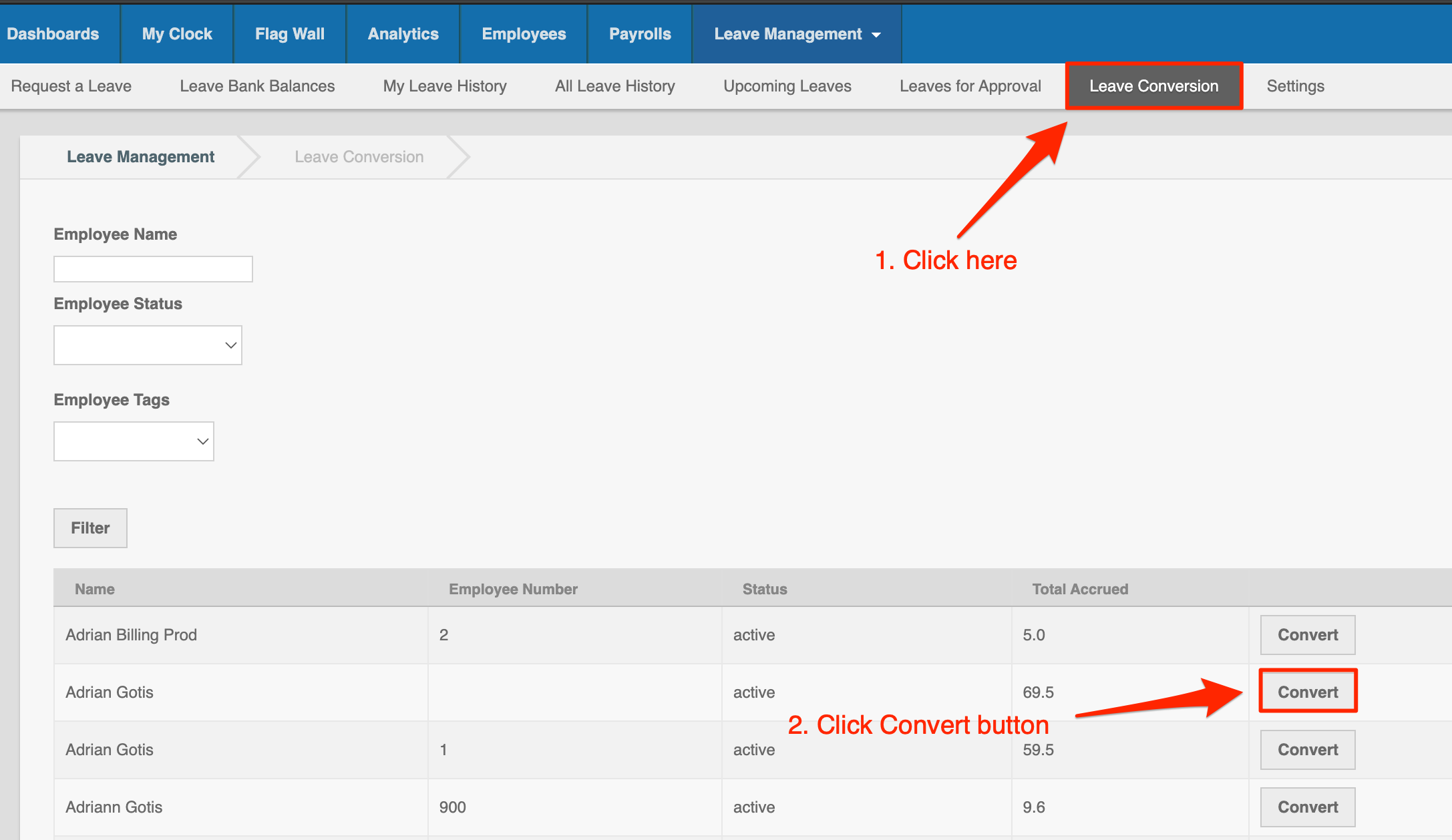Open the Employee Status dropdown
This screenshot has width=1452, height=840.
click(x=148, y=345)
